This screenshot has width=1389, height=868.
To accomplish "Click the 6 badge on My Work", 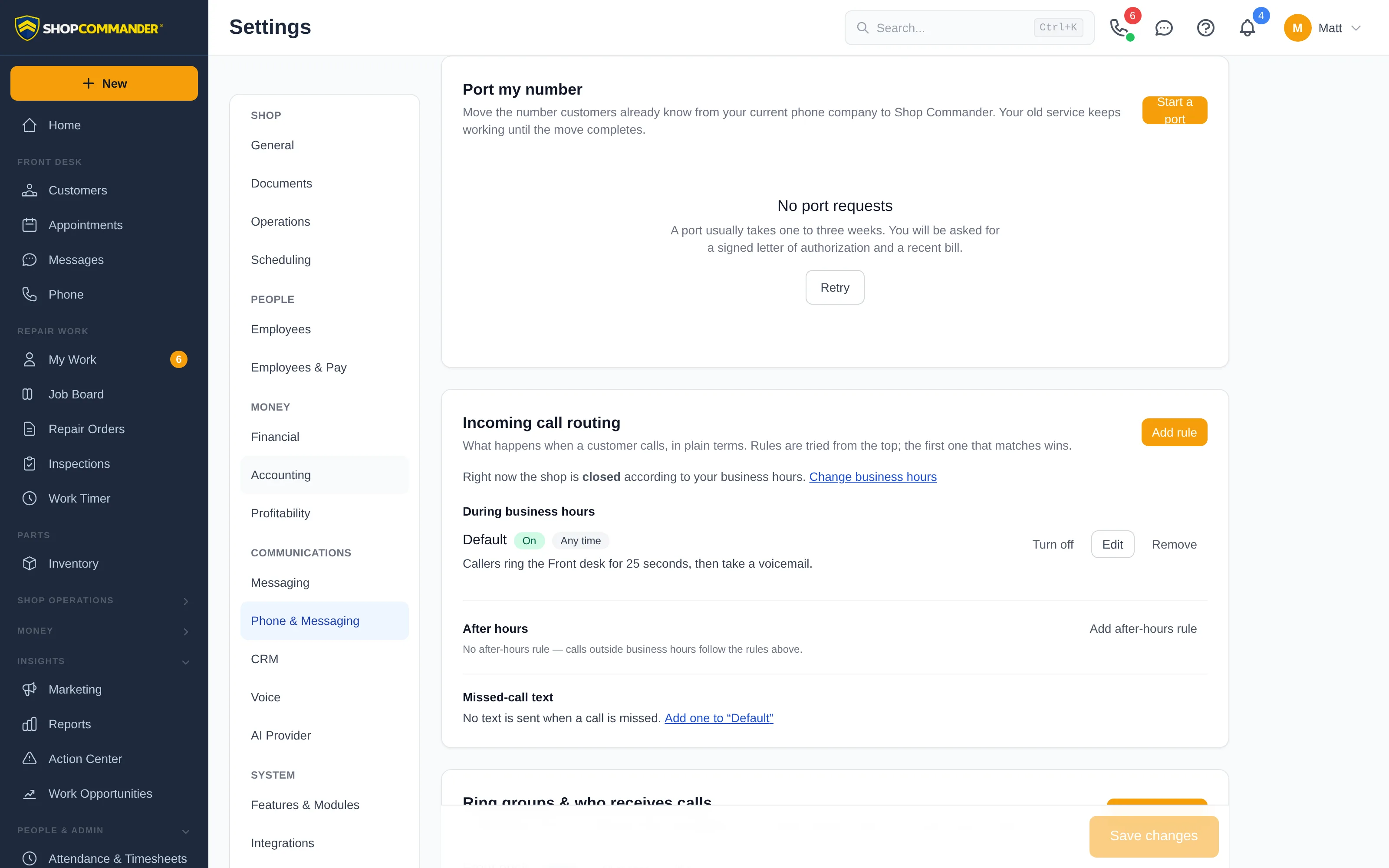I will pyautogui.click(x=178, y=359).
